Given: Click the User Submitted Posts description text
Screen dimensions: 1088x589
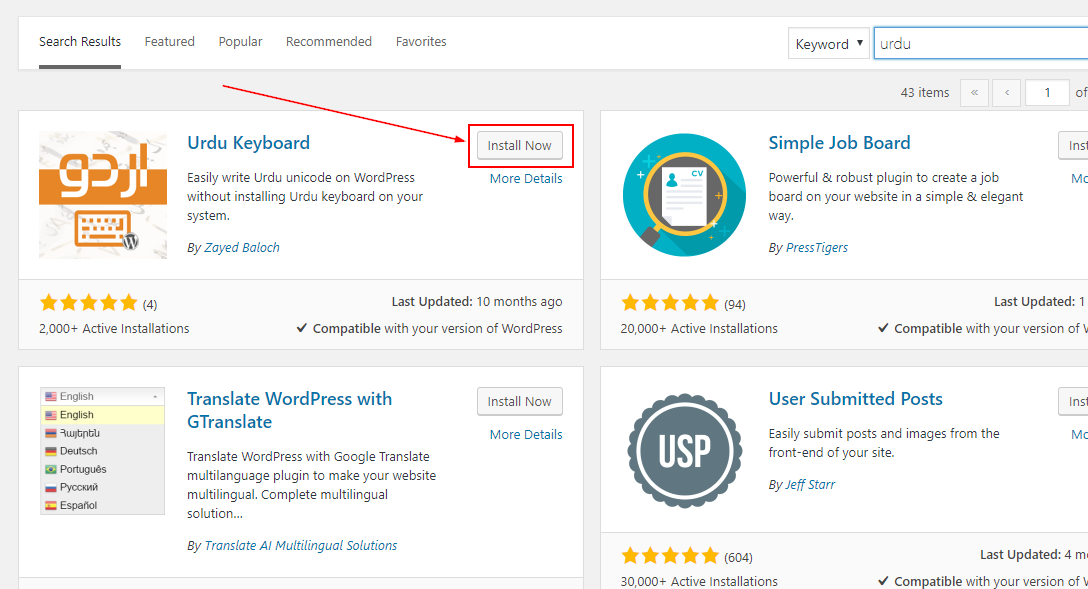Looking at the screenshot, I should coord(884,443).
